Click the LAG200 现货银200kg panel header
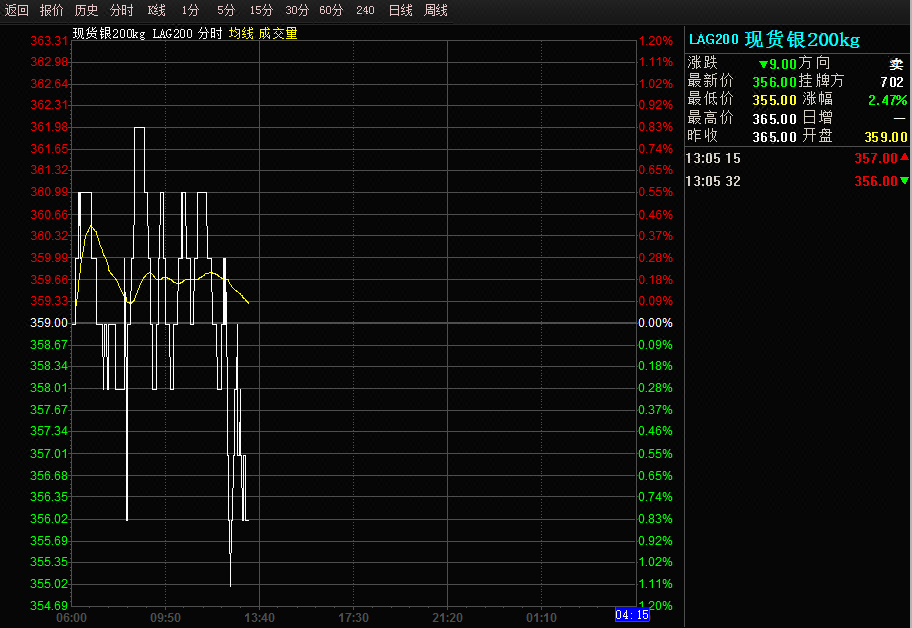Viewport: 912px width, 628px height. point(774,40)
